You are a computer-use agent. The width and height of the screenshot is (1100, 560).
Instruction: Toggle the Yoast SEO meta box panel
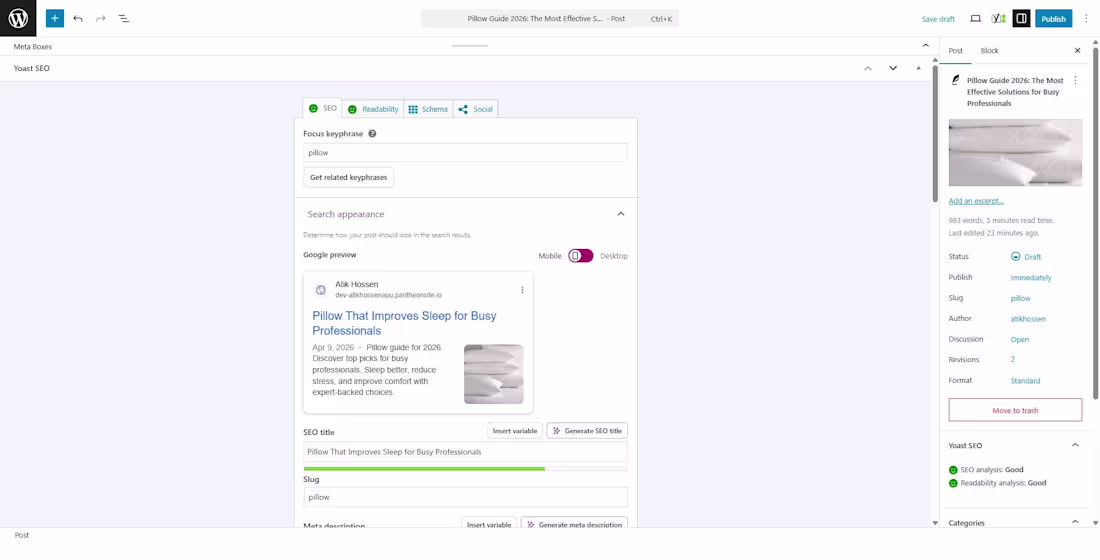click(918, 68)
